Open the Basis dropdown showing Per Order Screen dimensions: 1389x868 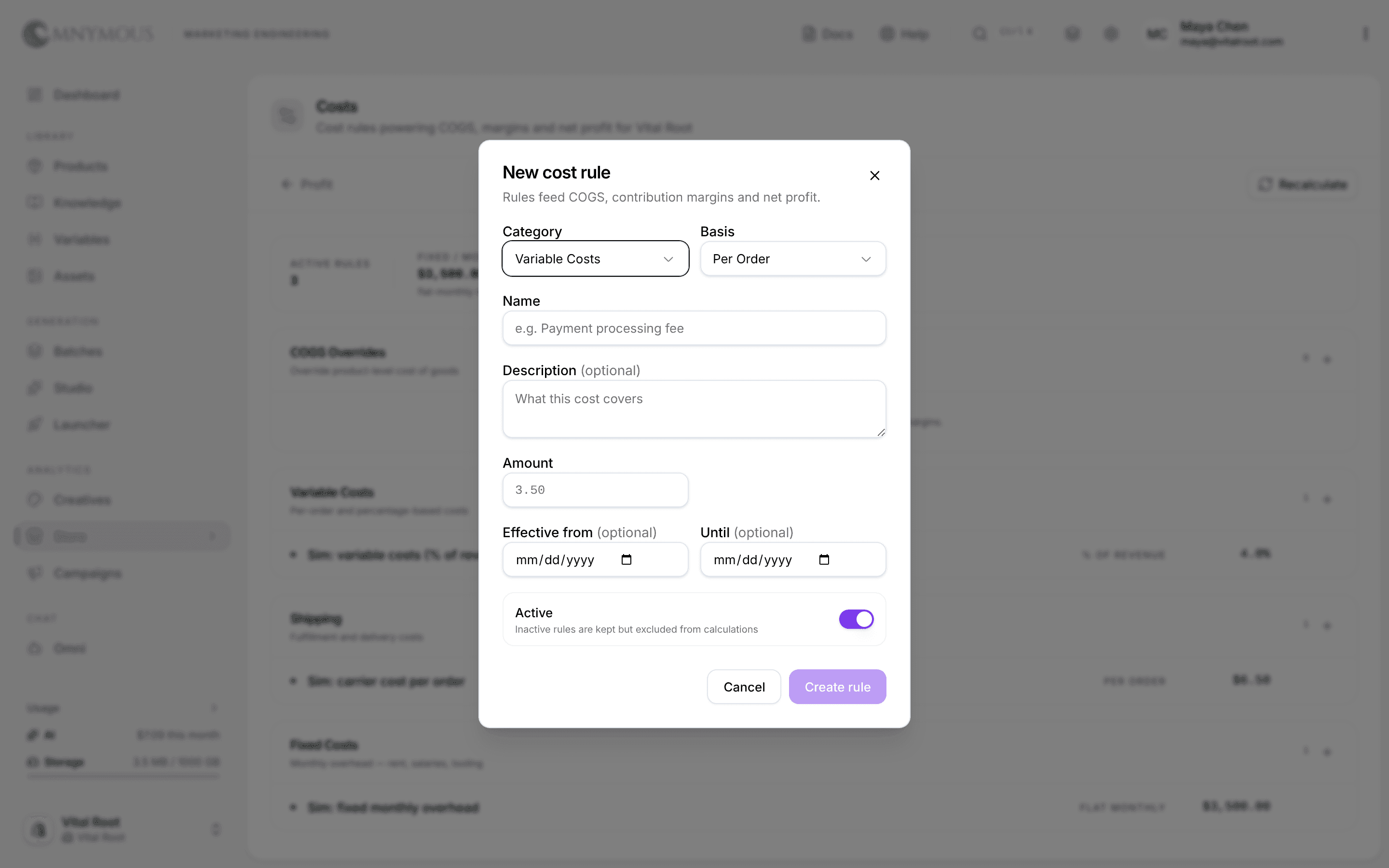[x=793, y=259]
